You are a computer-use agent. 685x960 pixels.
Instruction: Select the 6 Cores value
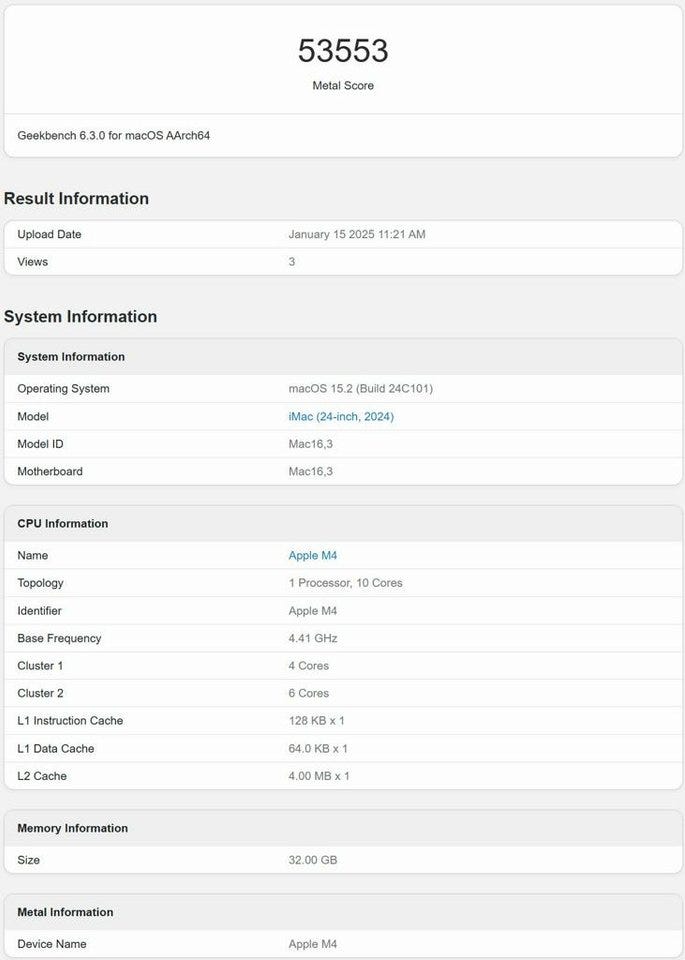click(309, 693)
